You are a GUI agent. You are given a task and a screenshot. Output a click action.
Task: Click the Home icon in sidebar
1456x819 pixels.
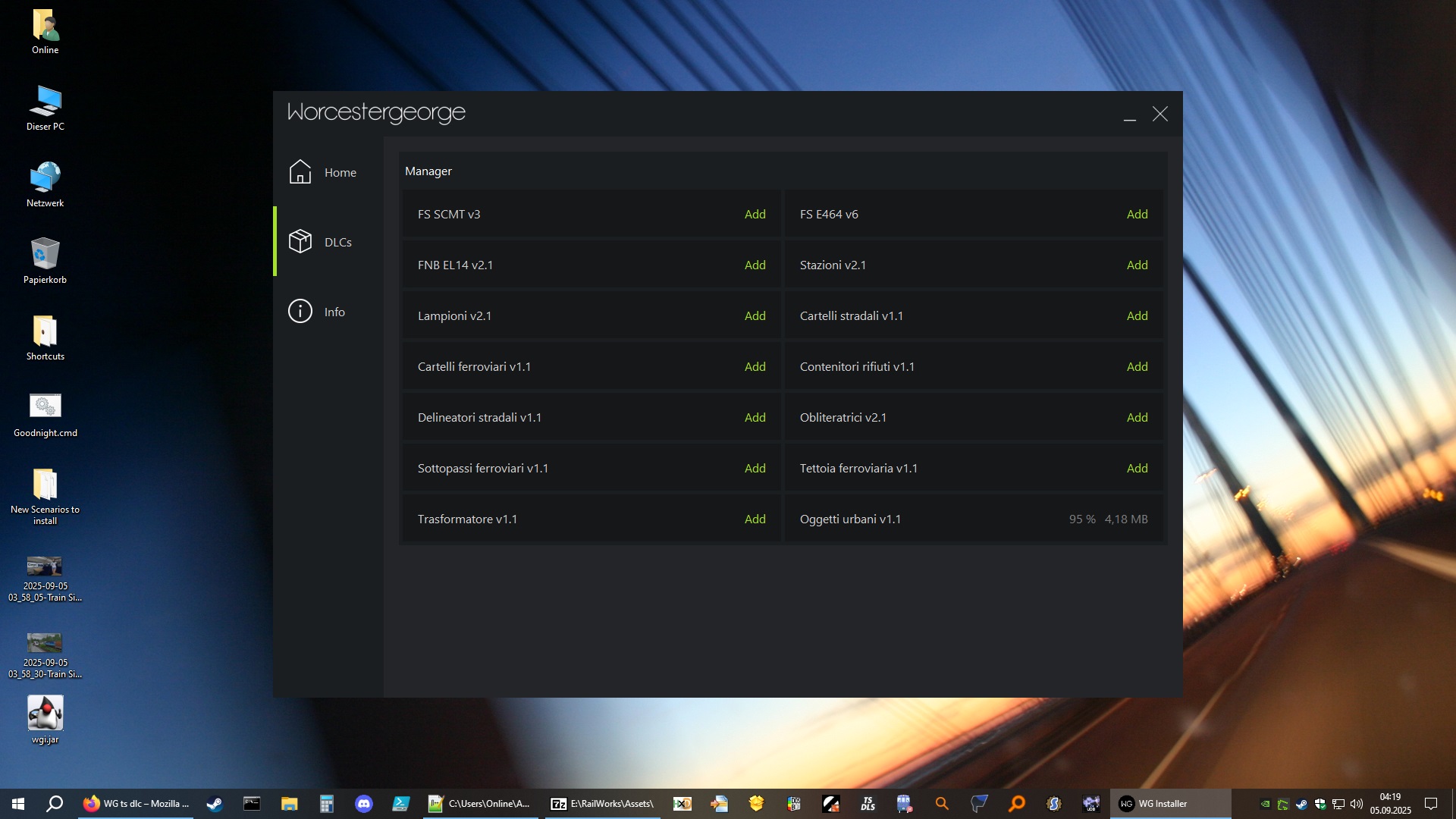[x=300, y=172]
